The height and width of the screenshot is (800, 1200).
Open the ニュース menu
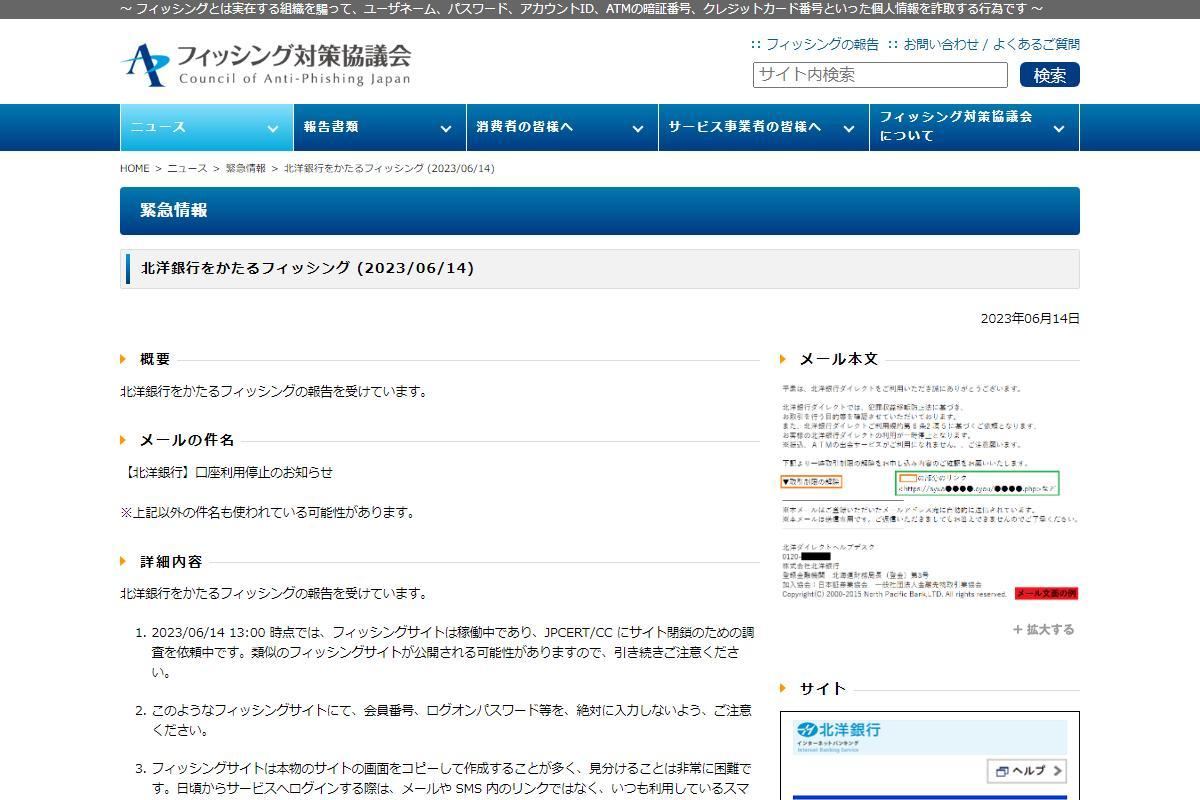click(207, 127)
